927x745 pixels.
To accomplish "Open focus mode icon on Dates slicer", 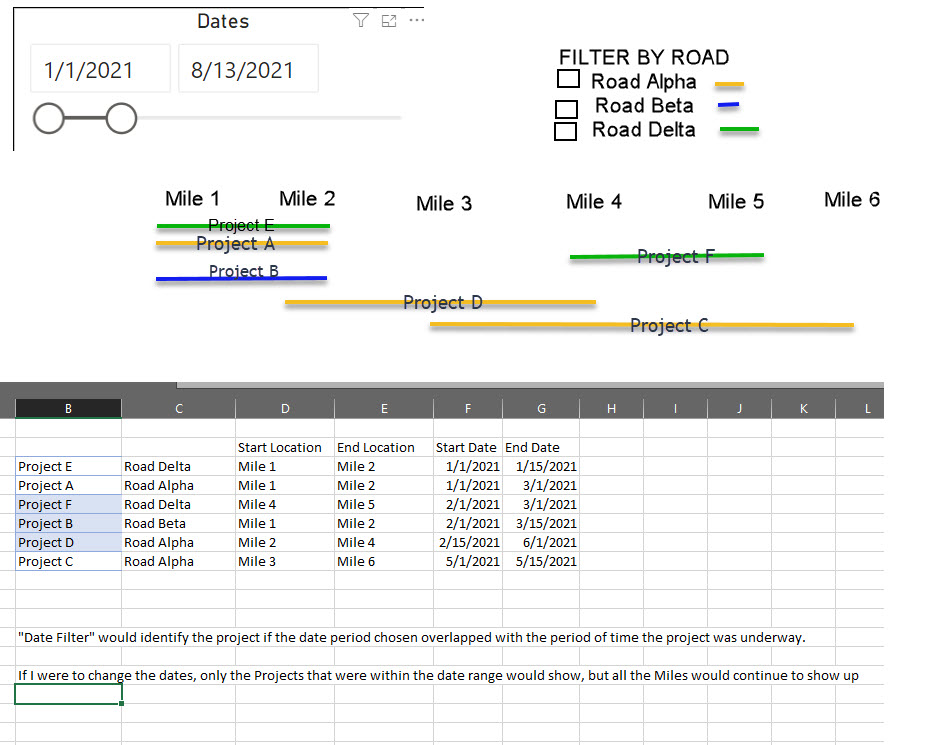I will coord(389,21).
